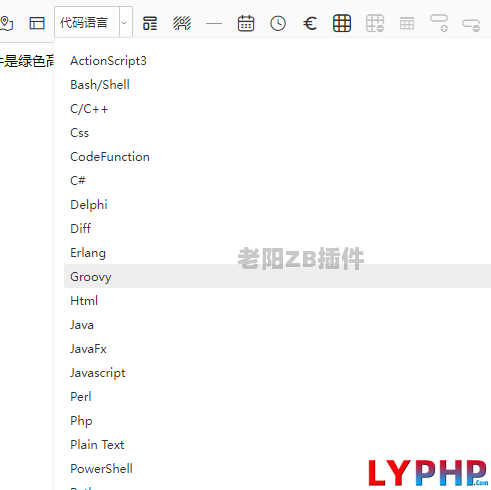Choose Erlang in the dropdown
The image size is (491, 490).
(277, 253)
